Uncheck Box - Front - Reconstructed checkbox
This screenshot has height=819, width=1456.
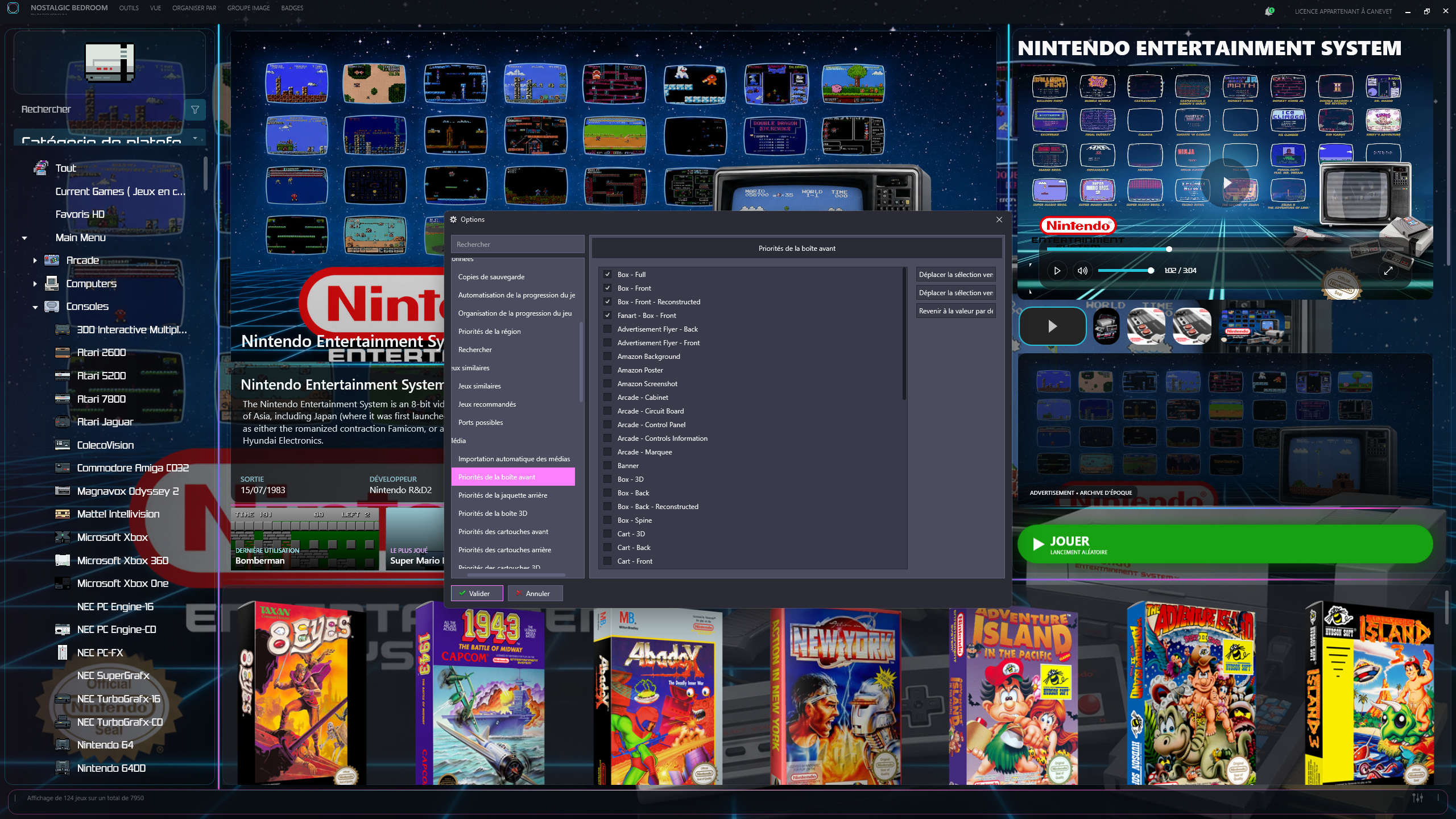(x=607, y=302)
